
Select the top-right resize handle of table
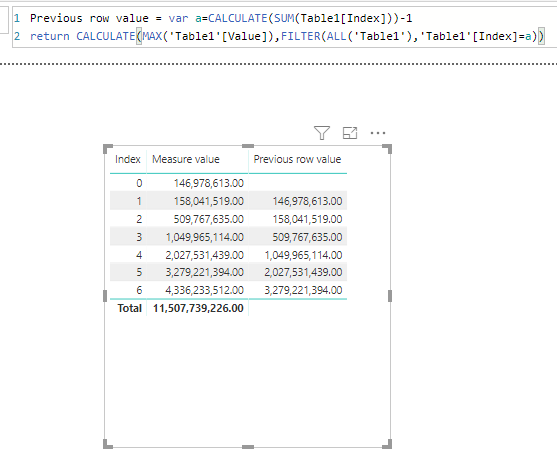(387, 149)
